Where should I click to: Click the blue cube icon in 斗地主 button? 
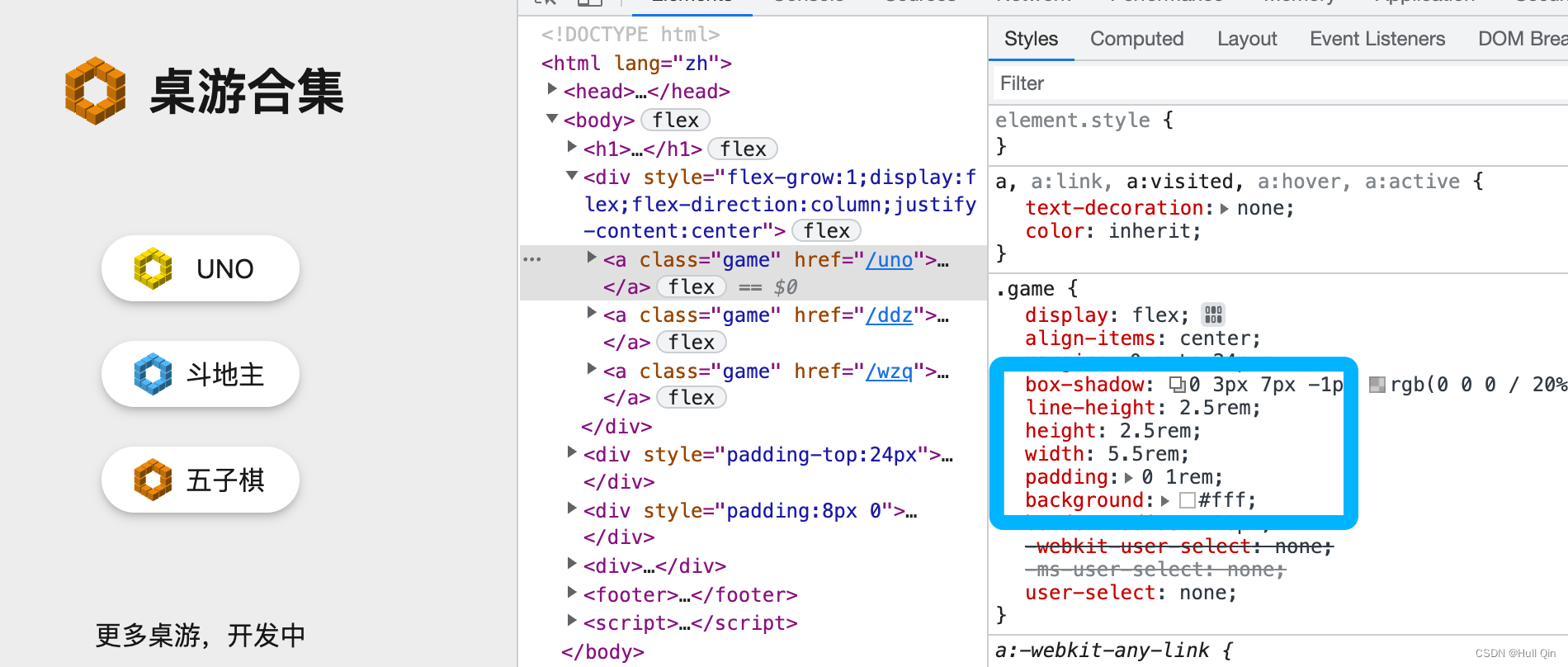coord(153,374)
